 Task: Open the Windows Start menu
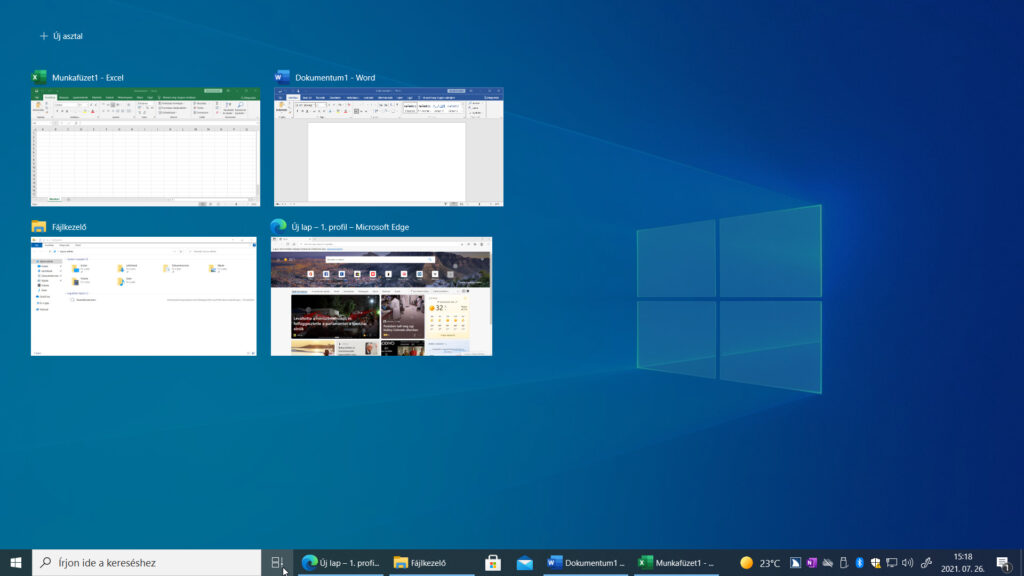tap(16, 562)
